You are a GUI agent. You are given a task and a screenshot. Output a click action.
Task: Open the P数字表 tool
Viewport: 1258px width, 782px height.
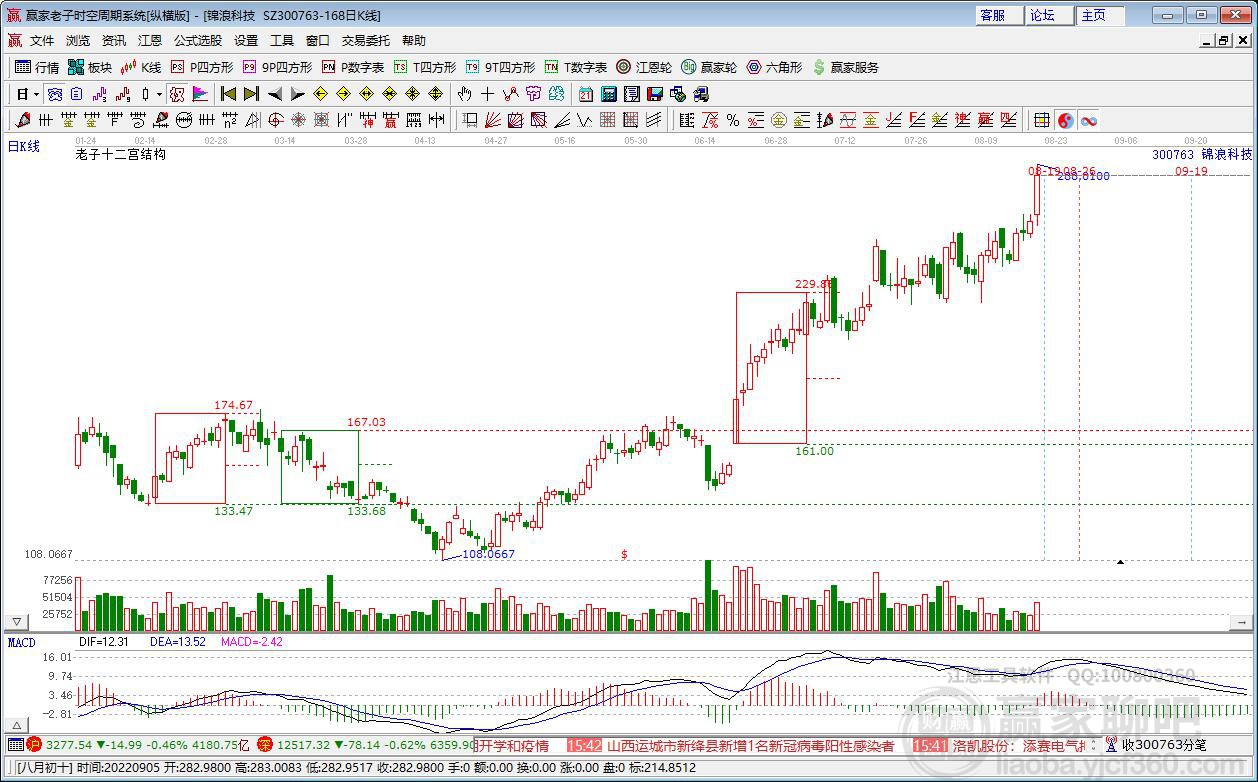click(352, 67)
